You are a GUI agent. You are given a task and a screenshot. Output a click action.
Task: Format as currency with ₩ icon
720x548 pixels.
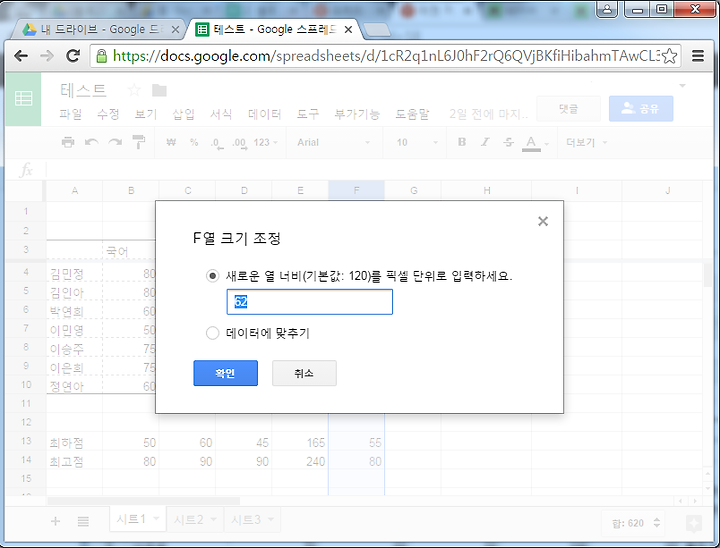[x=171, y=142]
